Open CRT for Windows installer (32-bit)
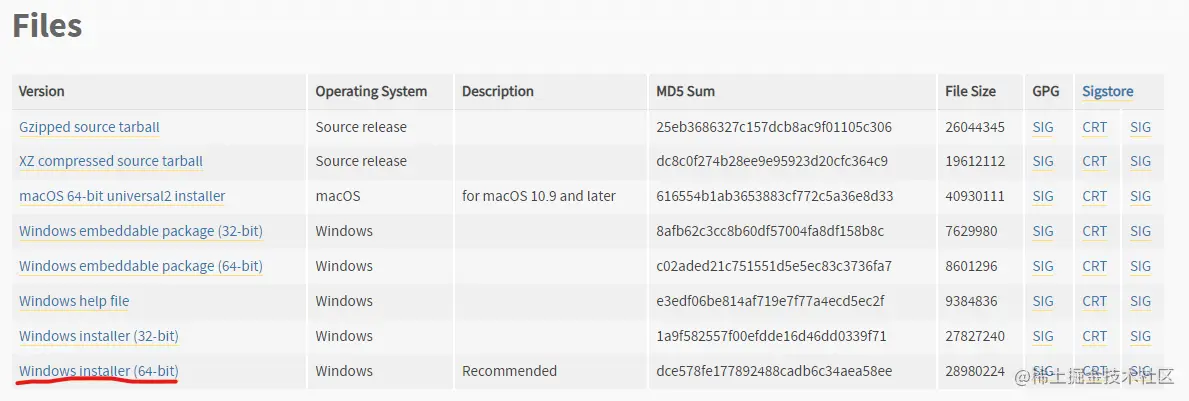 [1095, 336]
